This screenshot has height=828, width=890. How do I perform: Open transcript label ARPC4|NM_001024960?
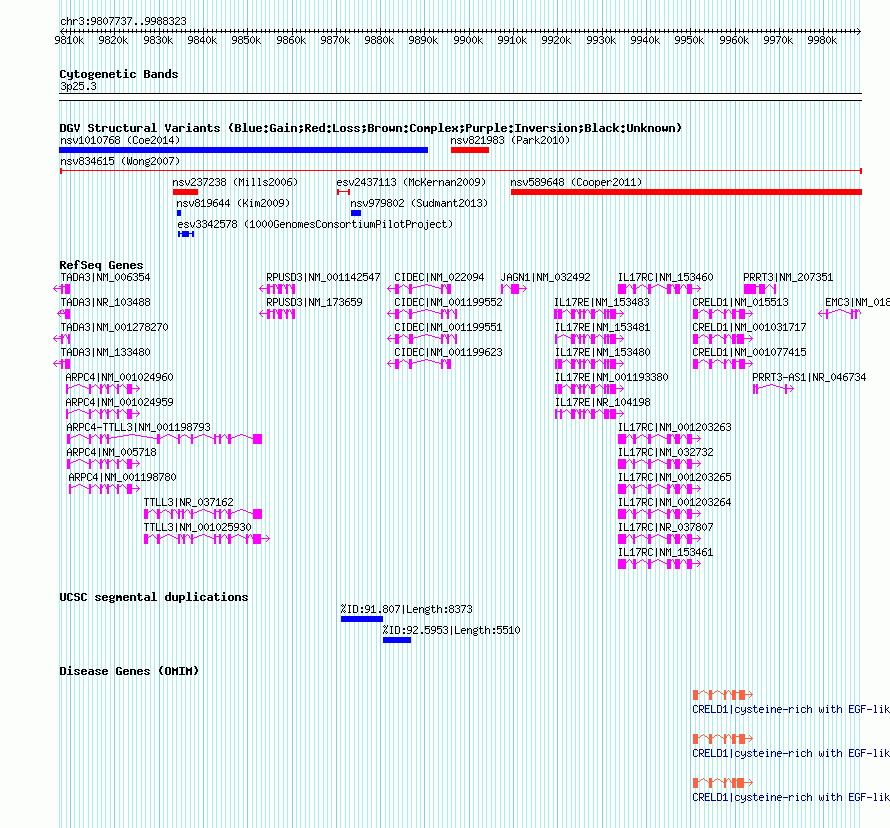click(119, 377)
